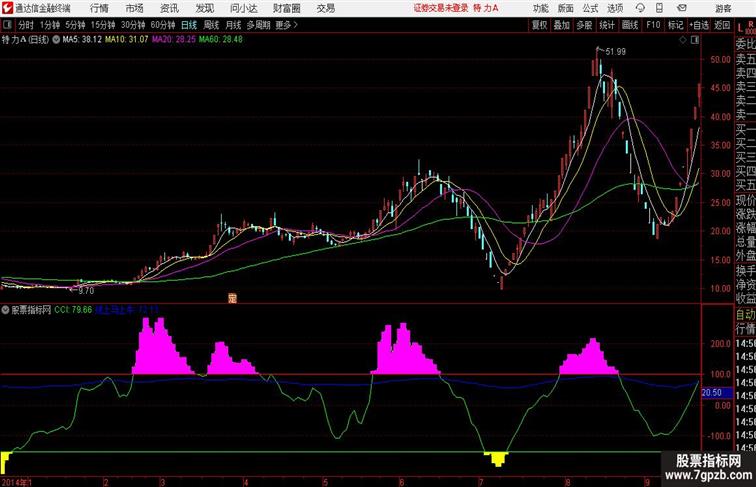Open the mobile phone icon
756x487 pixels.
coord(659,8)
